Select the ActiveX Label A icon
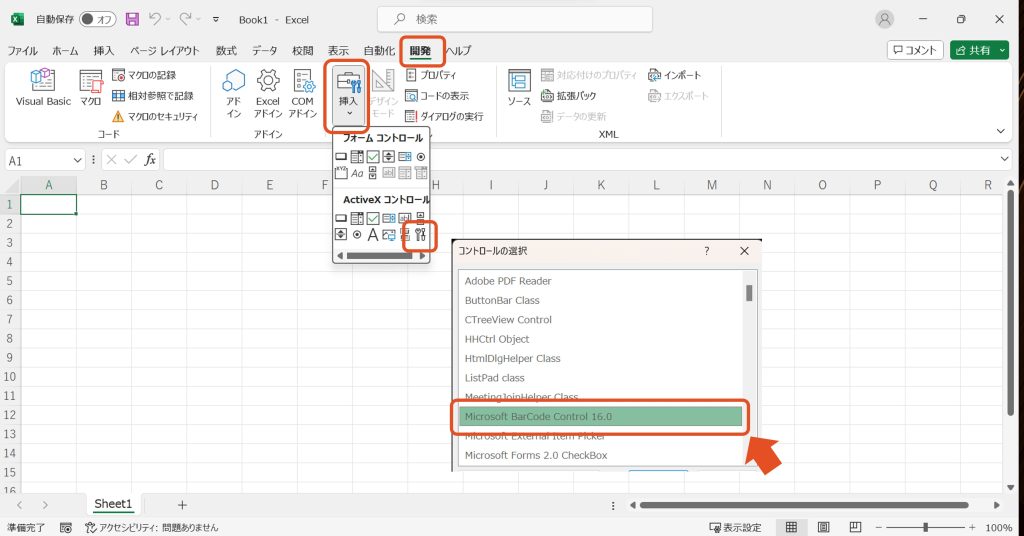Viewport: 1024px width, 536px height. [373, 234]
